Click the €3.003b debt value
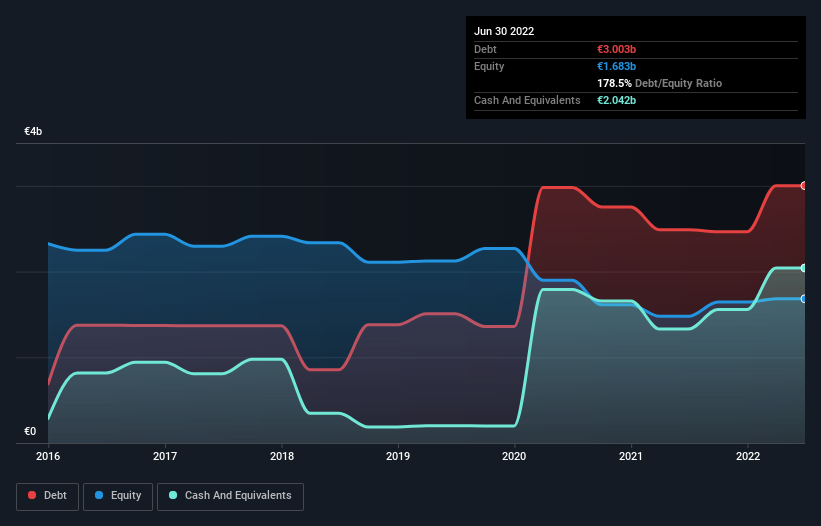 point(616,49)
